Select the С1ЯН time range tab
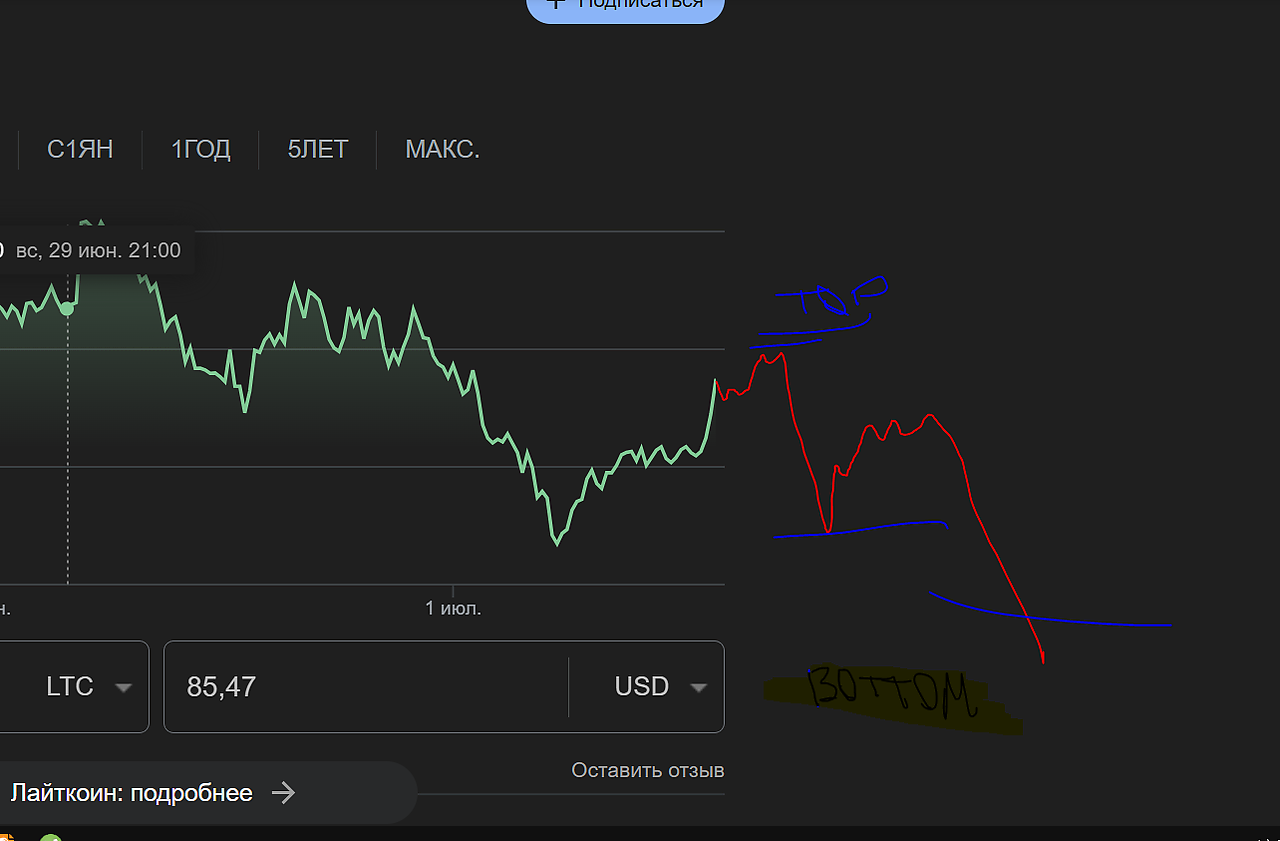The image size is (1280, 841). tap(80, 150)
